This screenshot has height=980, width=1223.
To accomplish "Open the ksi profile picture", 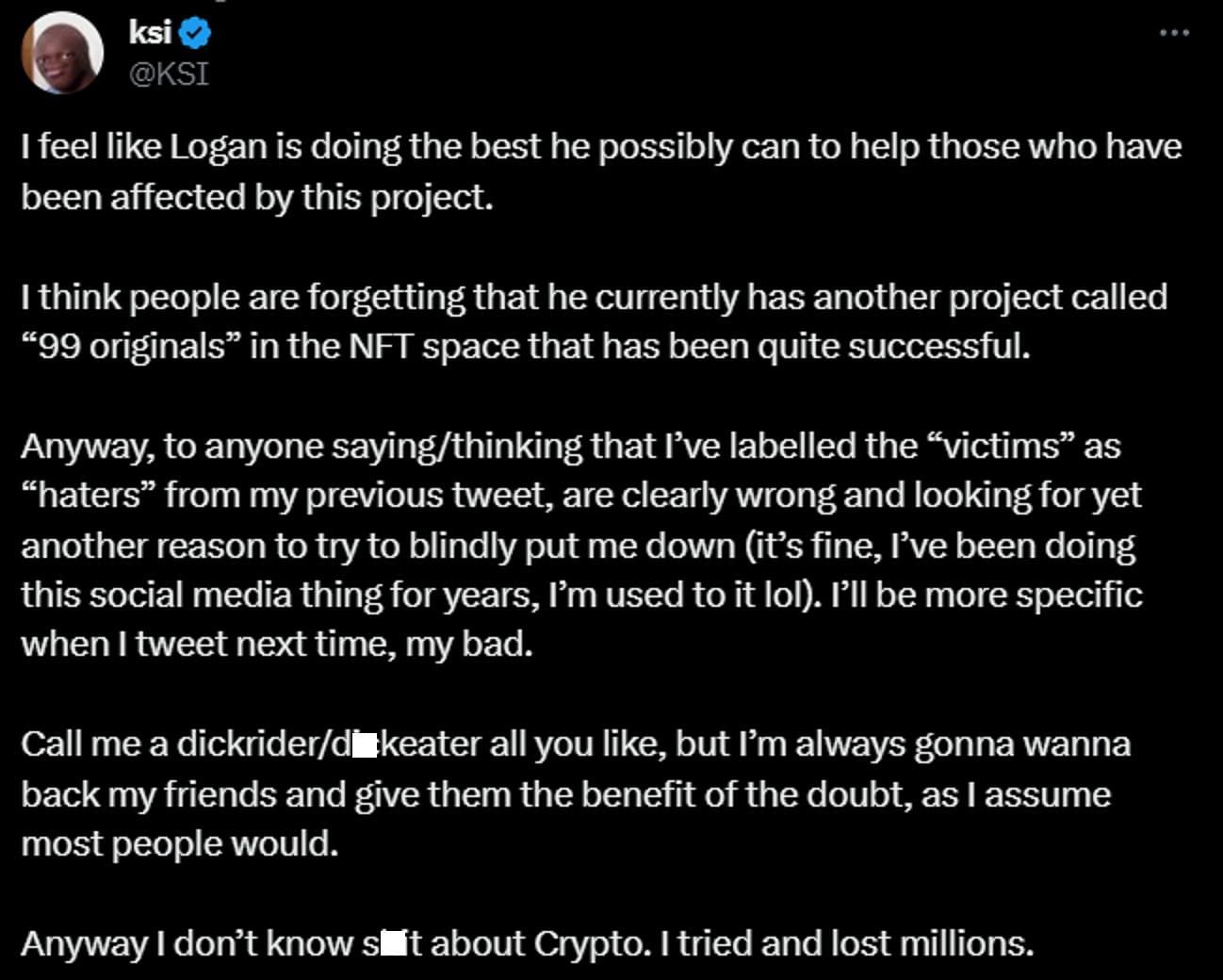I will [x=62, y=52].
